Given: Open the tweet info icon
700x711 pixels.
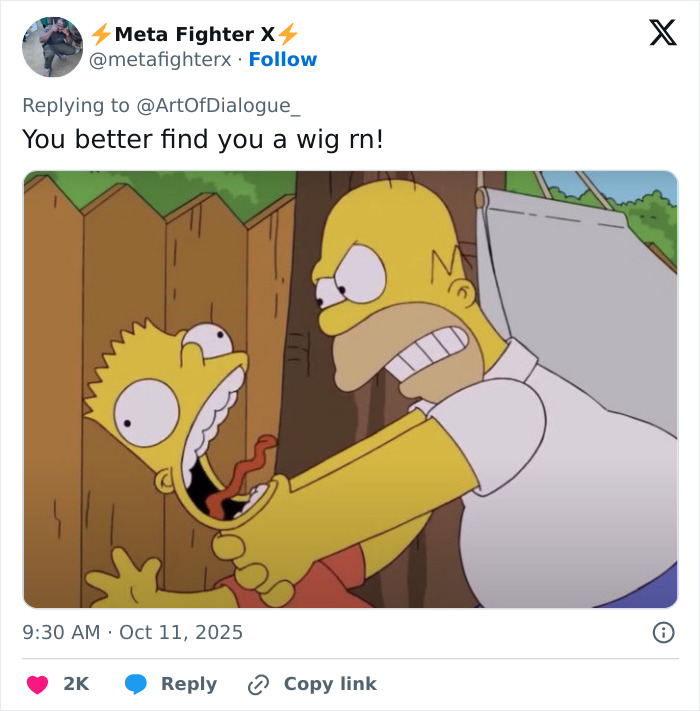Looking at the screenshot, I should 663,632.
